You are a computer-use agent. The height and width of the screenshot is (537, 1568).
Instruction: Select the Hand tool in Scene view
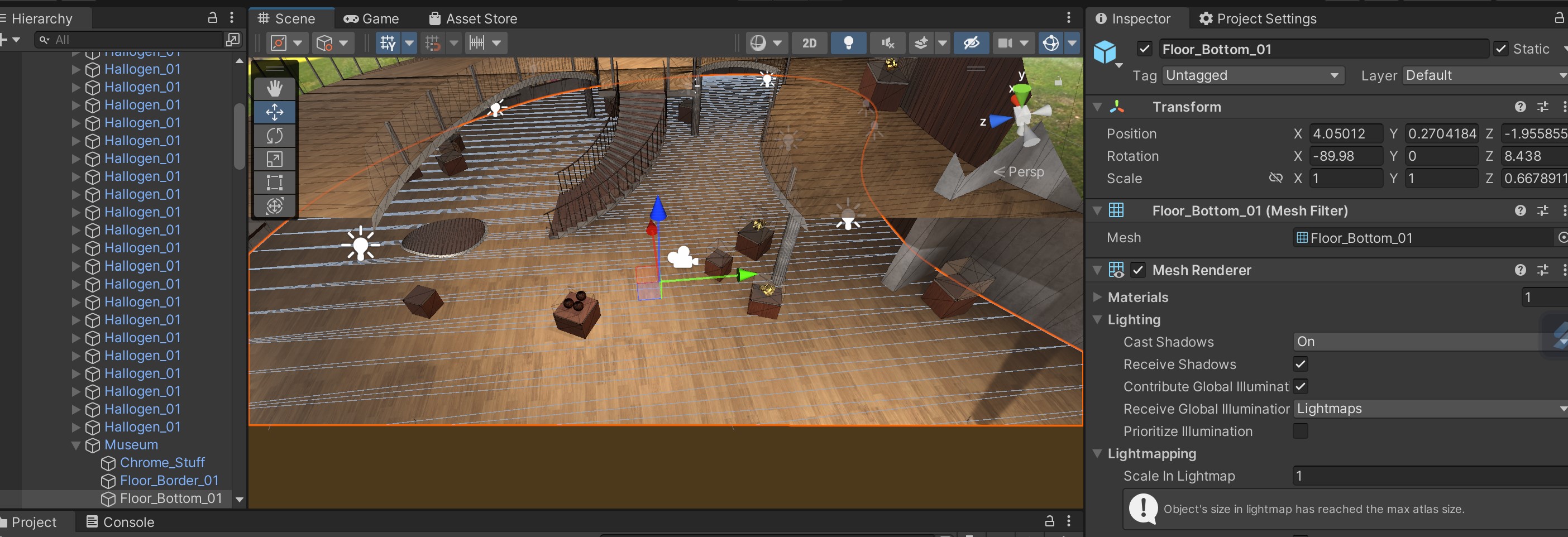point(275,88)
